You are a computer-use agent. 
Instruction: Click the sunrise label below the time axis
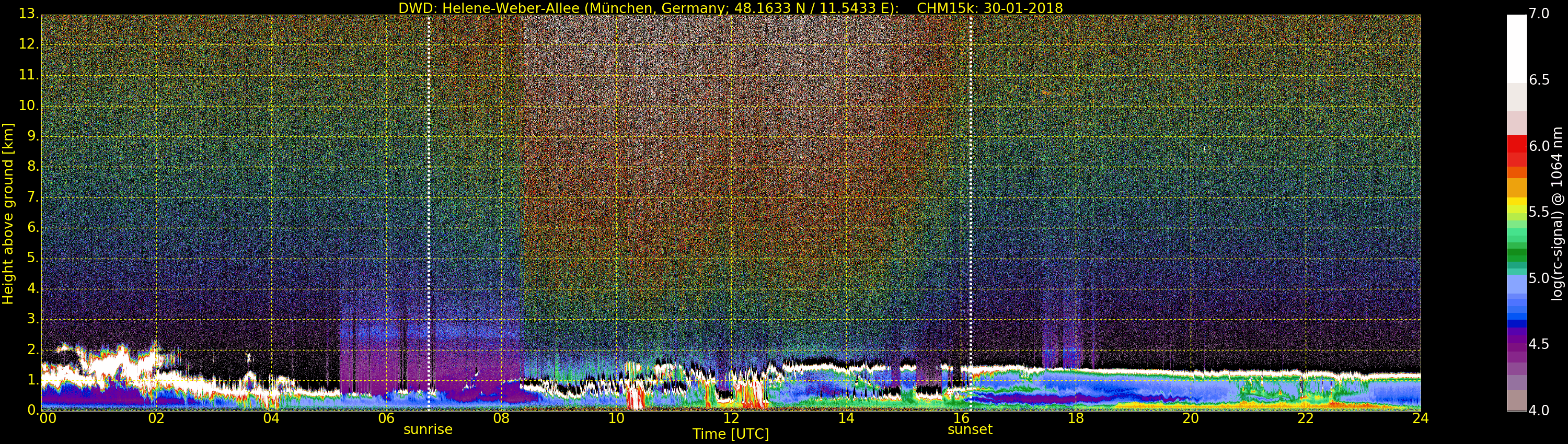428,429
